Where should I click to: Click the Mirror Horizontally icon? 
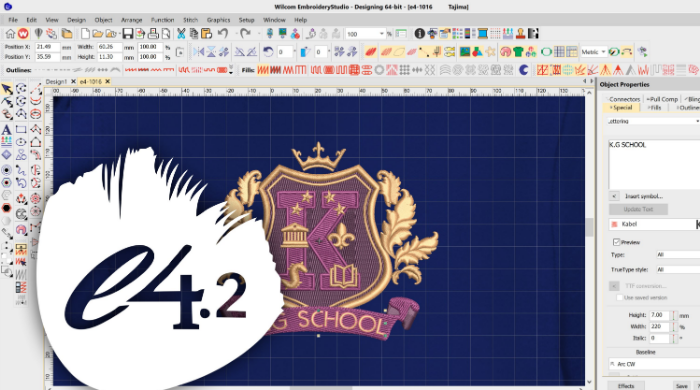click(199, 52)
